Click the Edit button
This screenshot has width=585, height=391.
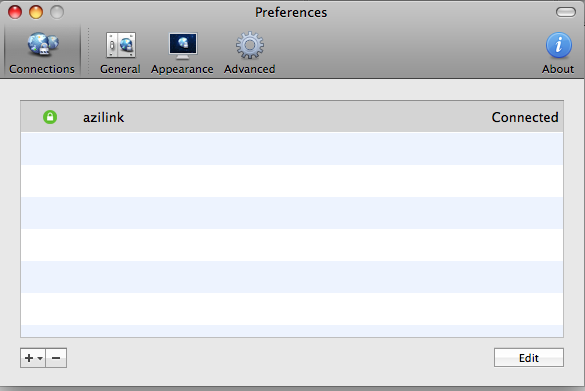(x=529, y=358)
